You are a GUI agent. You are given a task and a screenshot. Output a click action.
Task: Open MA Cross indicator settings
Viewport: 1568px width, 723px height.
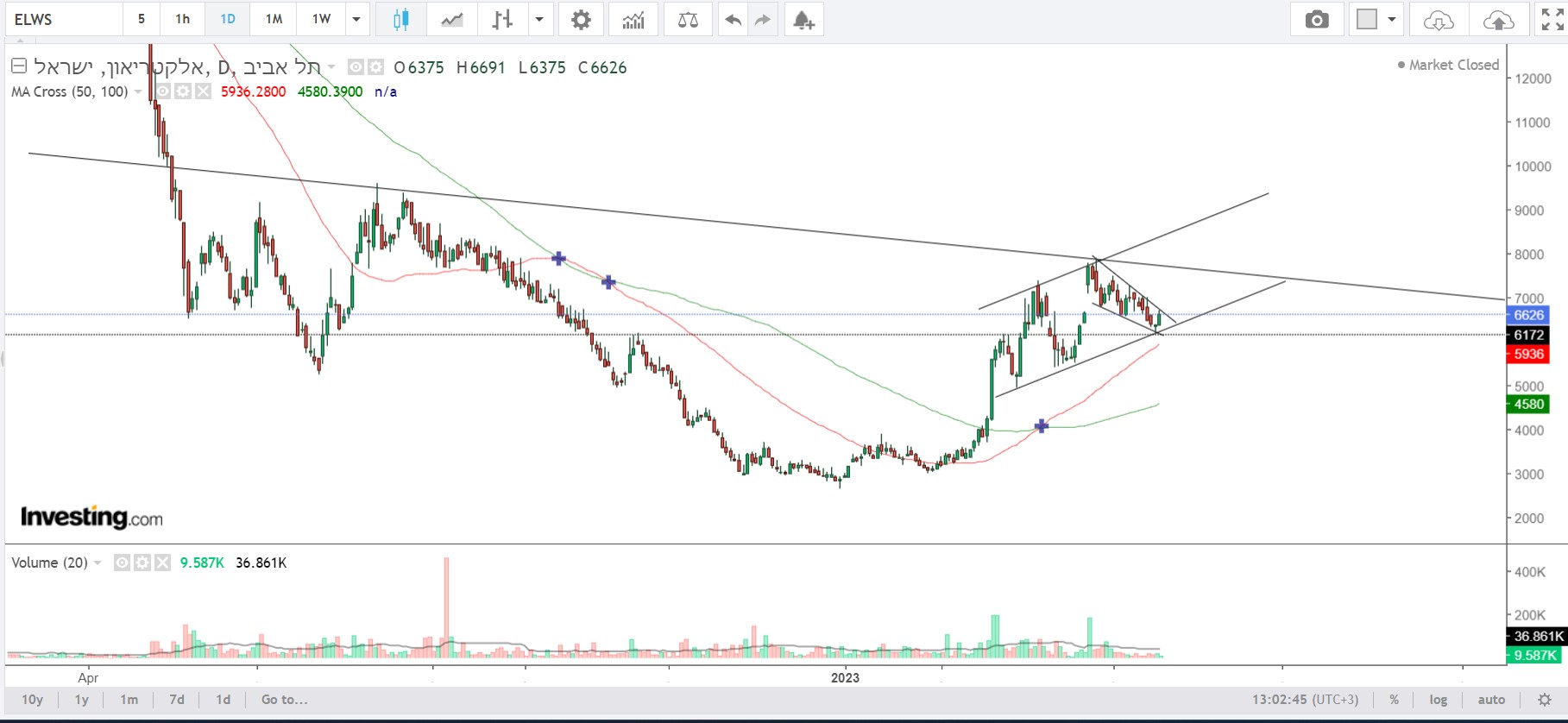point(183,91)
